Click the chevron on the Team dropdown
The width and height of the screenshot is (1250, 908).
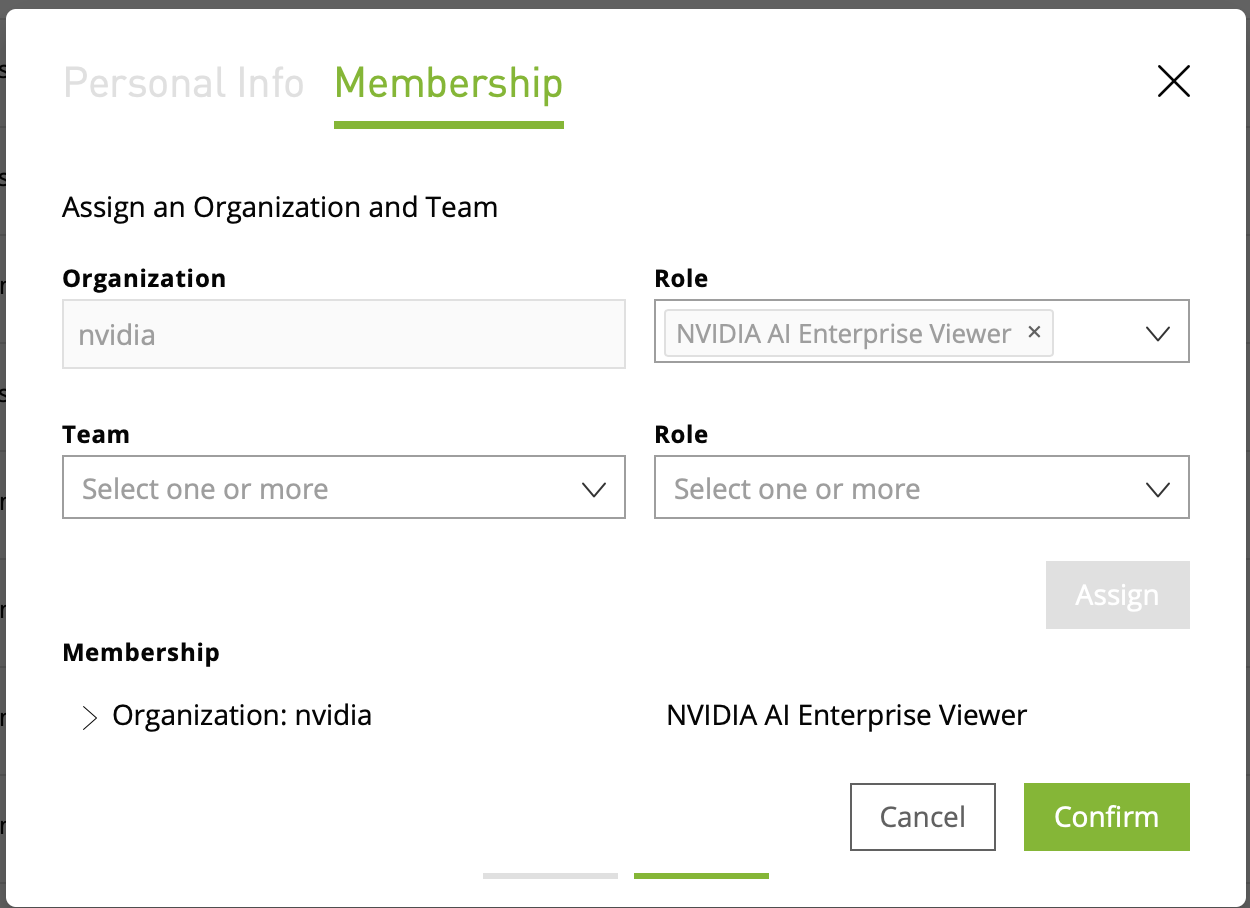595,488
